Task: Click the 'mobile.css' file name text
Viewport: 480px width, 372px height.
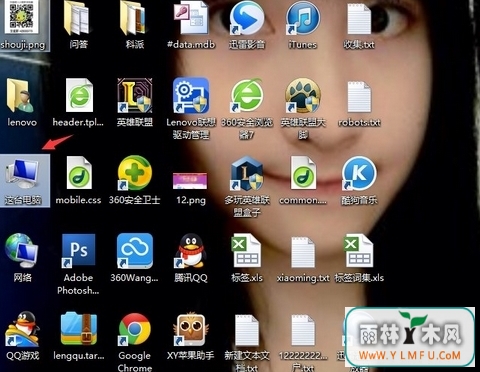Action: pos(78,200)
